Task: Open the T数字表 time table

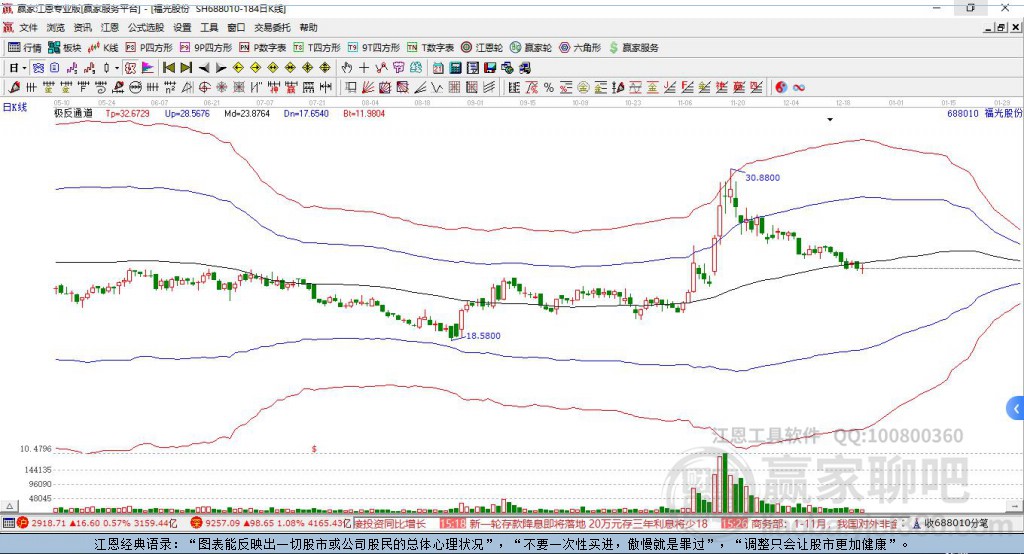Action: 430,48
